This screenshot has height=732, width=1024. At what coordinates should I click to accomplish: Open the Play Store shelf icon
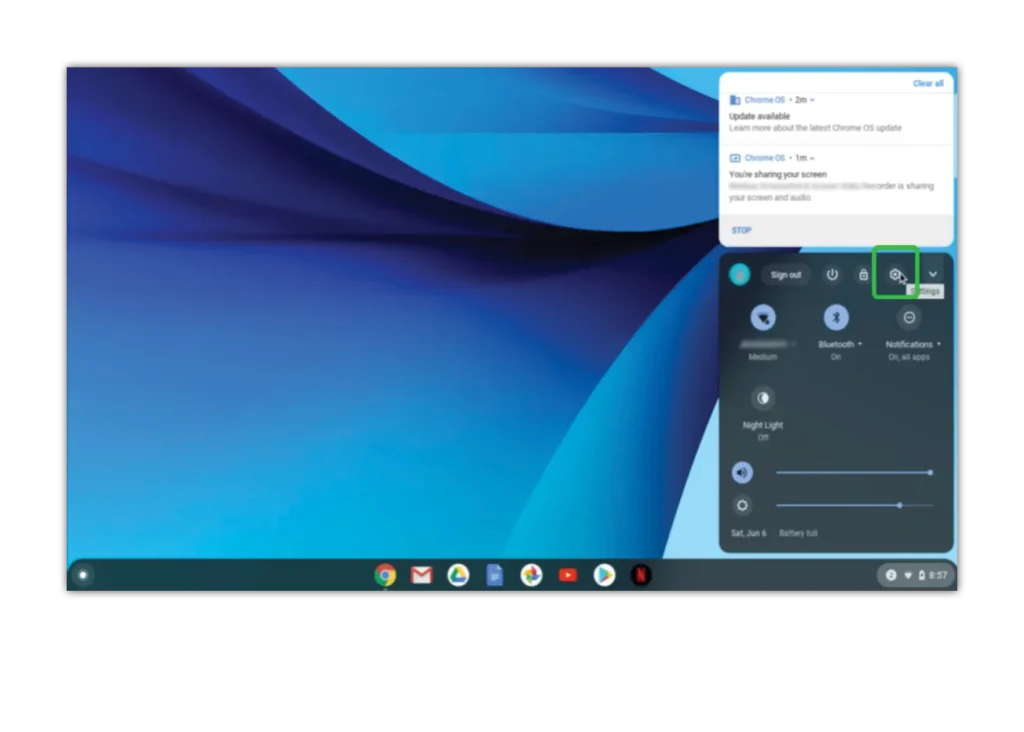coord(605,575)
